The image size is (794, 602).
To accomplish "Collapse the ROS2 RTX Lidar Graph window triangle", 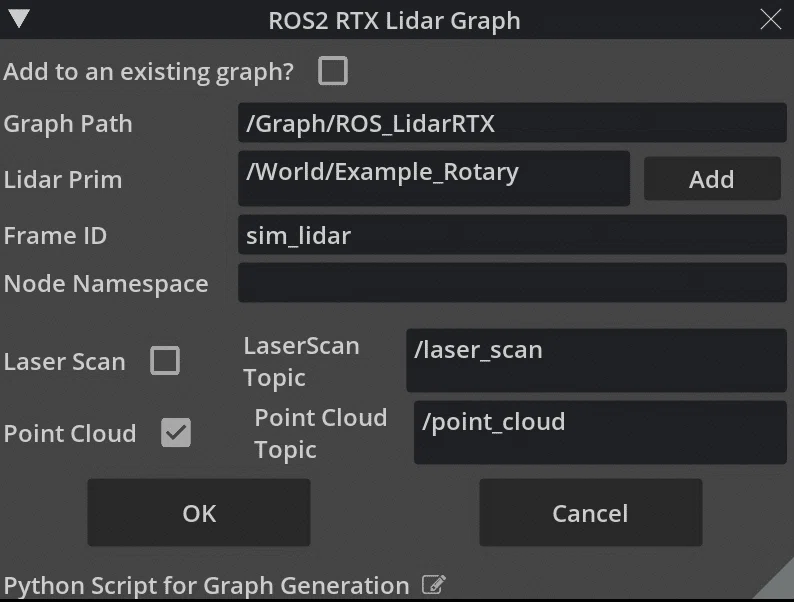I will click(x=19, y=18).
